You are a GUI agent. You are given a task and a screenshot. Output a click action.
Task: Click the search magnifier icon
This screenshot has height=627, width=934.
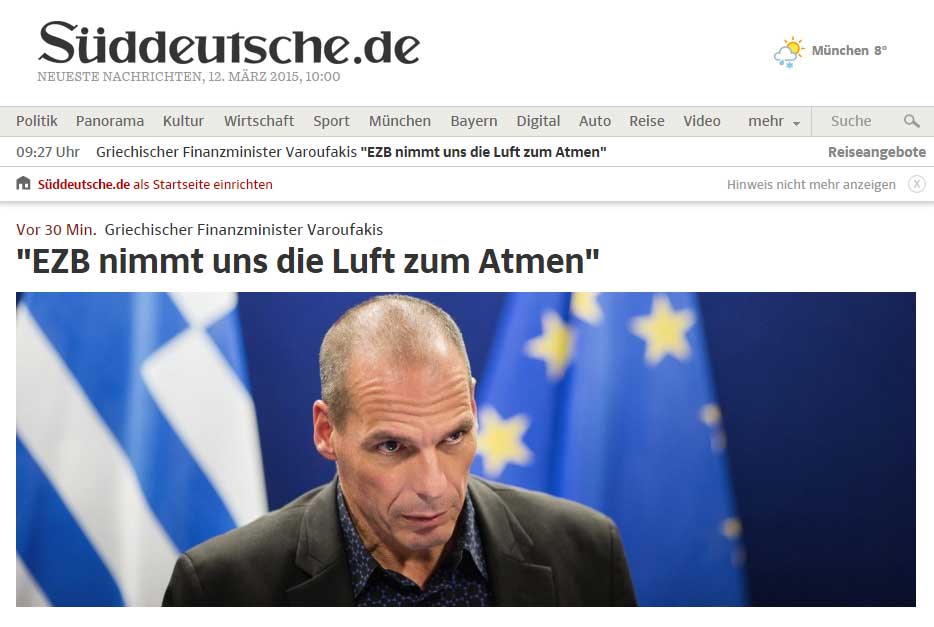[x=911, y=121]
